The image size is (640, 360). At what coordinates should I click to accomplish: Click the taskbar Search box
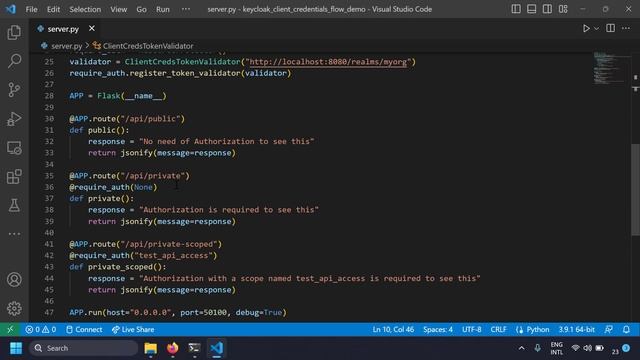coord(84,348)
